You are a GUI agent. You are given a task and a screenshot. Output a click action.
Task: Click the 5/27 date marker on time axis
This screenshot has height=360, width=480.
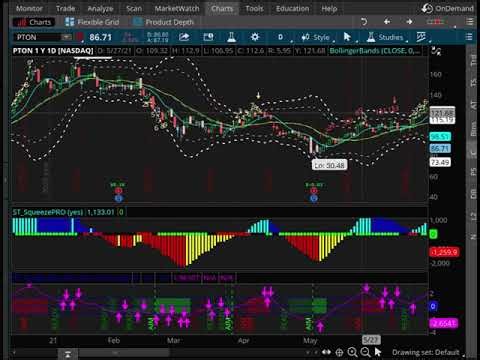(x=371, y=340)
